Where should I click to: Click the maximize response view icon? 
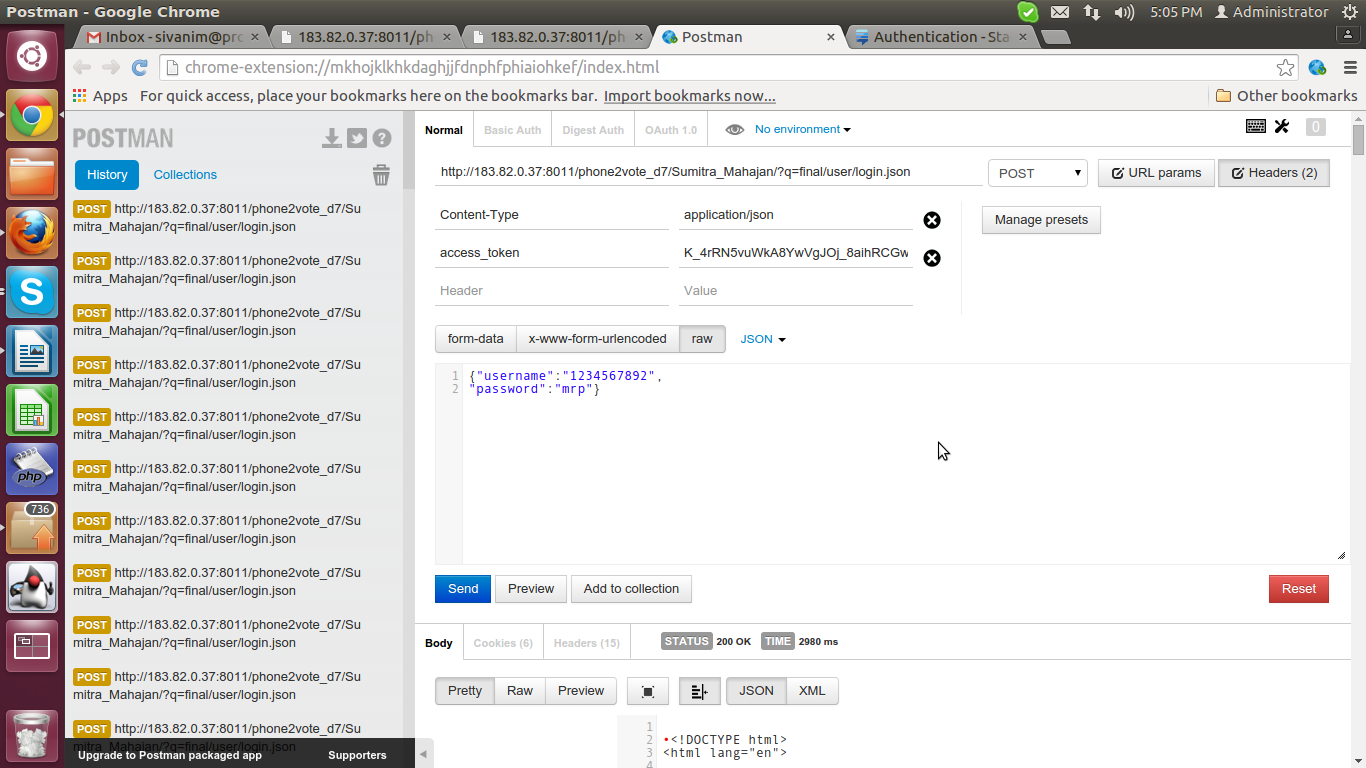click(x=647, y=691)
